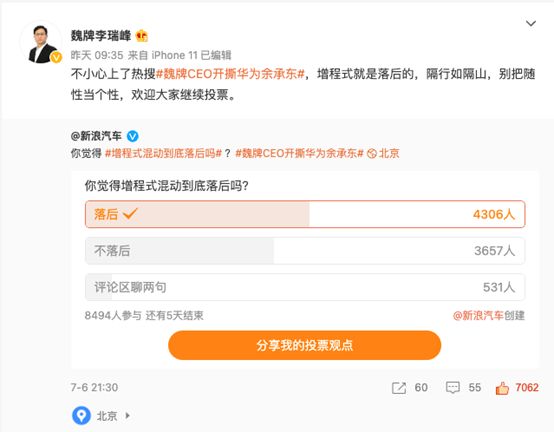Click the blue Beijing location pin icon

click(x=82, y=415)
